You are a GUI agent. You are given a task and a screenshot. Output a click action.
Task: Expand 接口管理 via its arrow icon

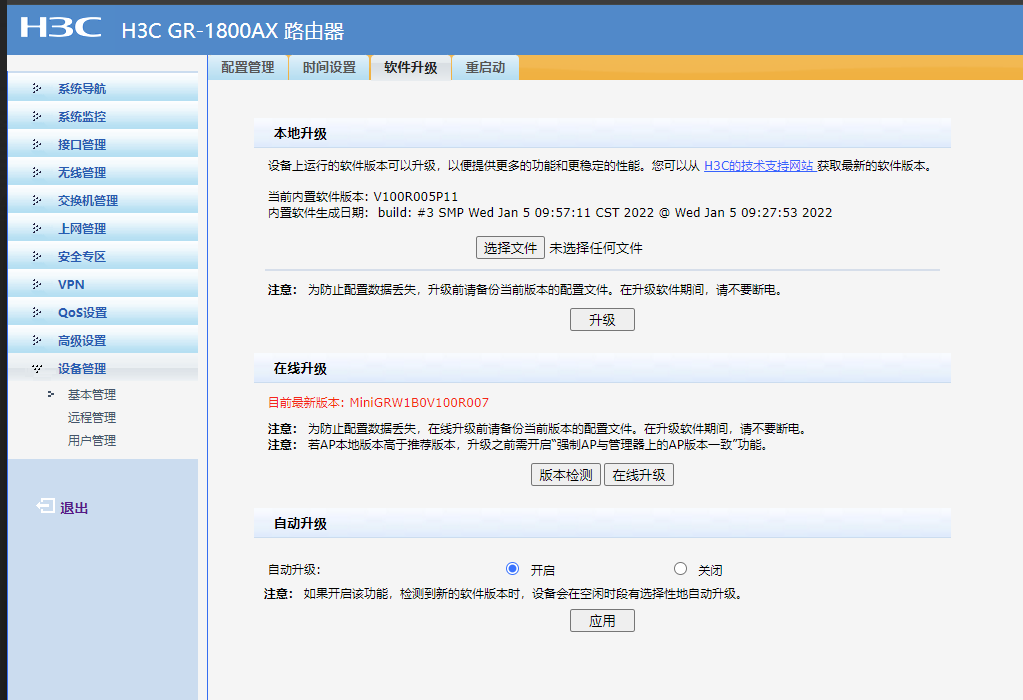tap(37, 144)
